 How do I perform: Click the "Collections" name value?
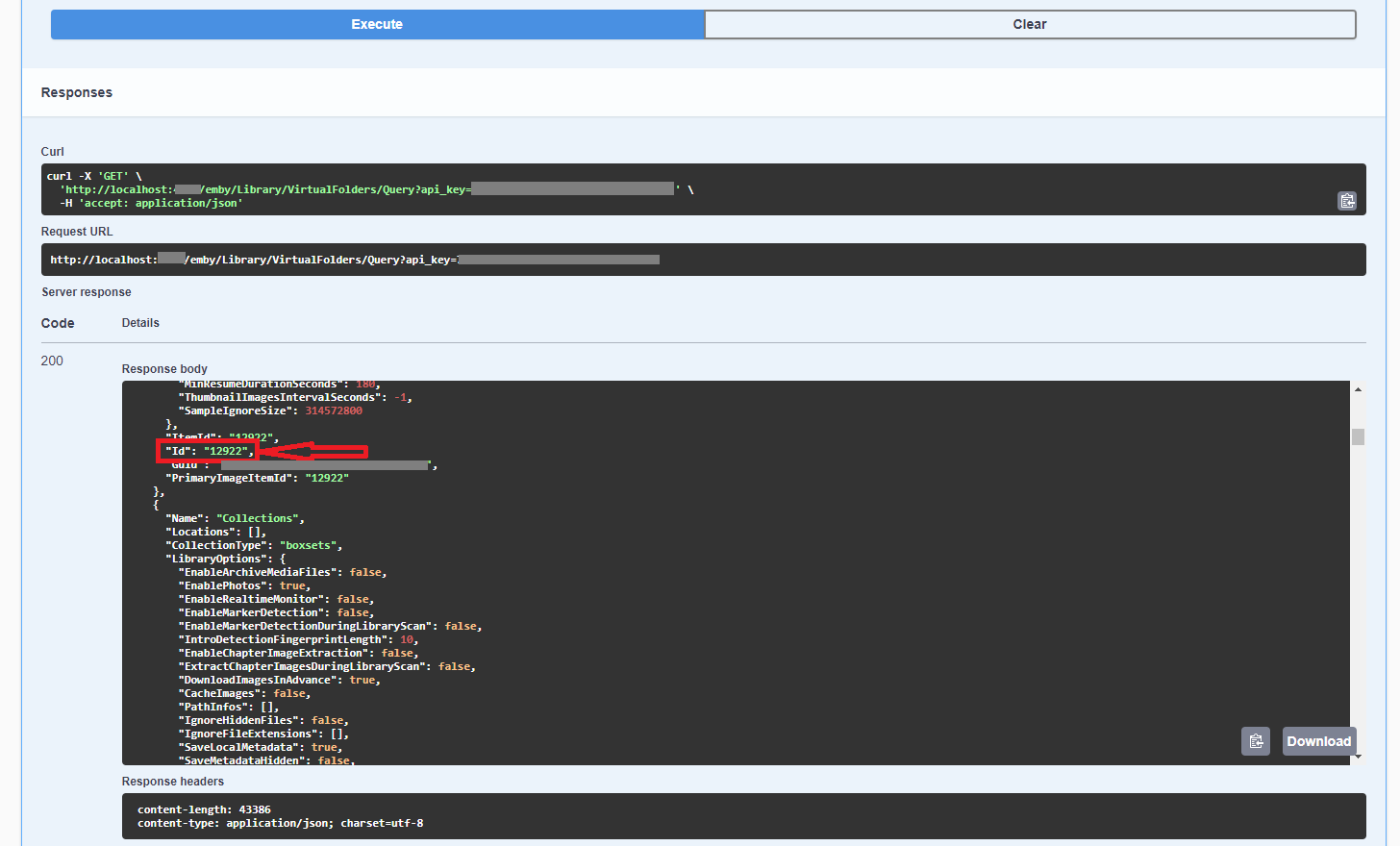coord(260,518)
